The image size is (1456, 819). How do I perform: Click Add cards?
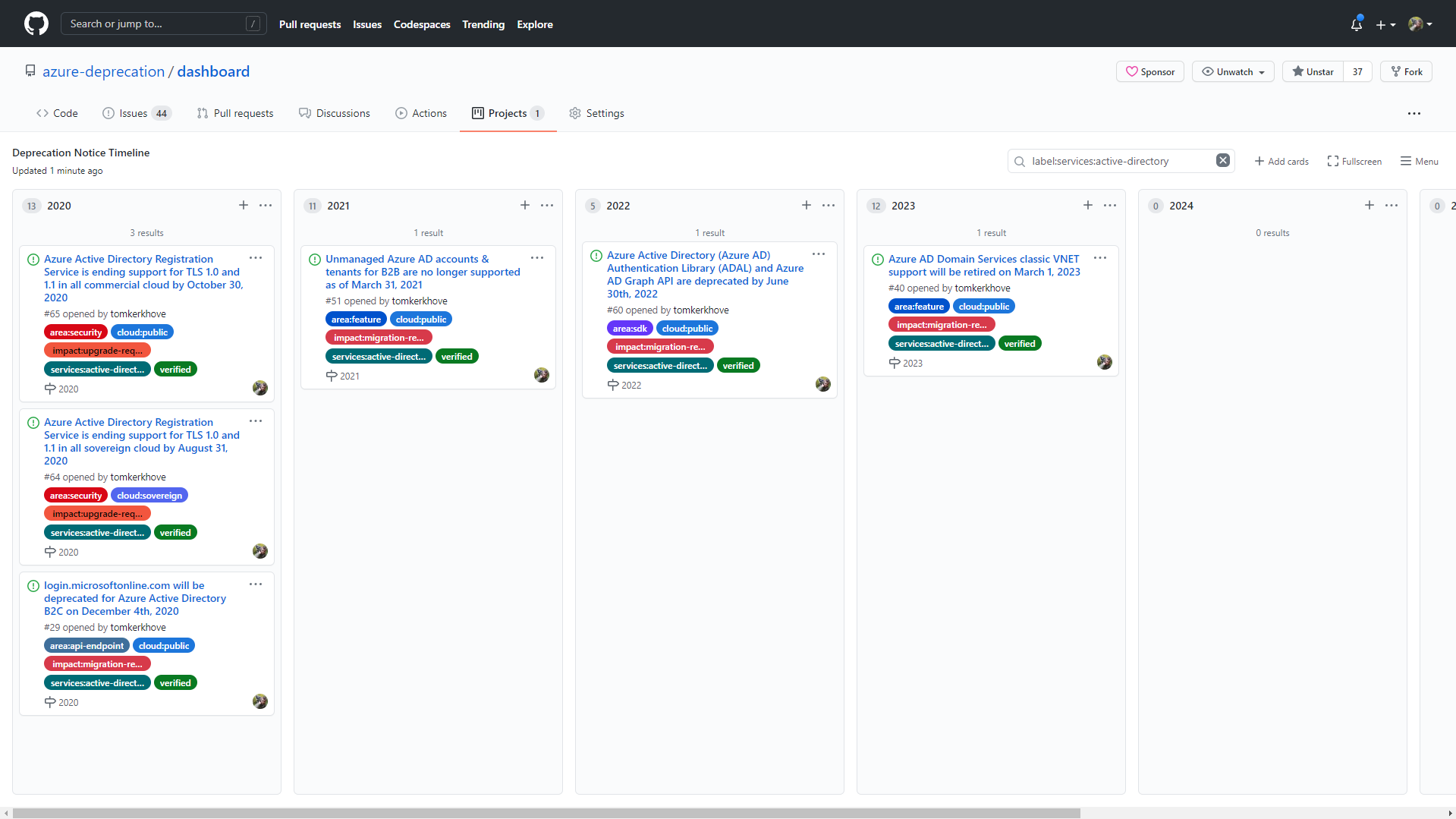[x=1281, y=161]
